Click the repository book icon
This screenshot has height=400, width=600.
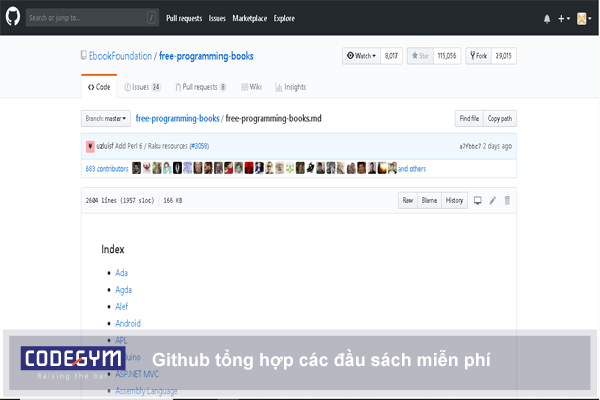coord(84,55)
